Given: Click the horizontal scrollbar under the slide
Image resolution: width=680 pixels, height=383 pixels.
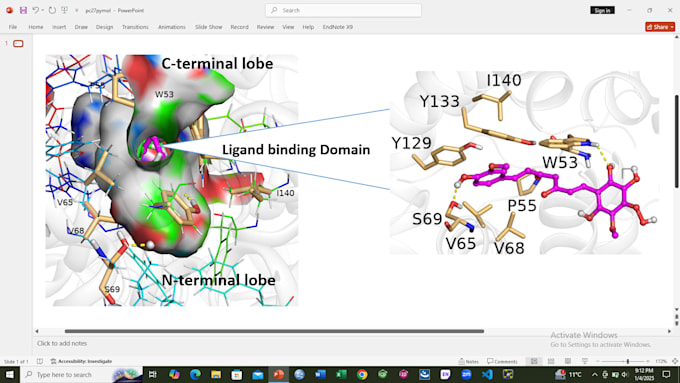Looking at the screenshot, I should click(x=274, y=331).
